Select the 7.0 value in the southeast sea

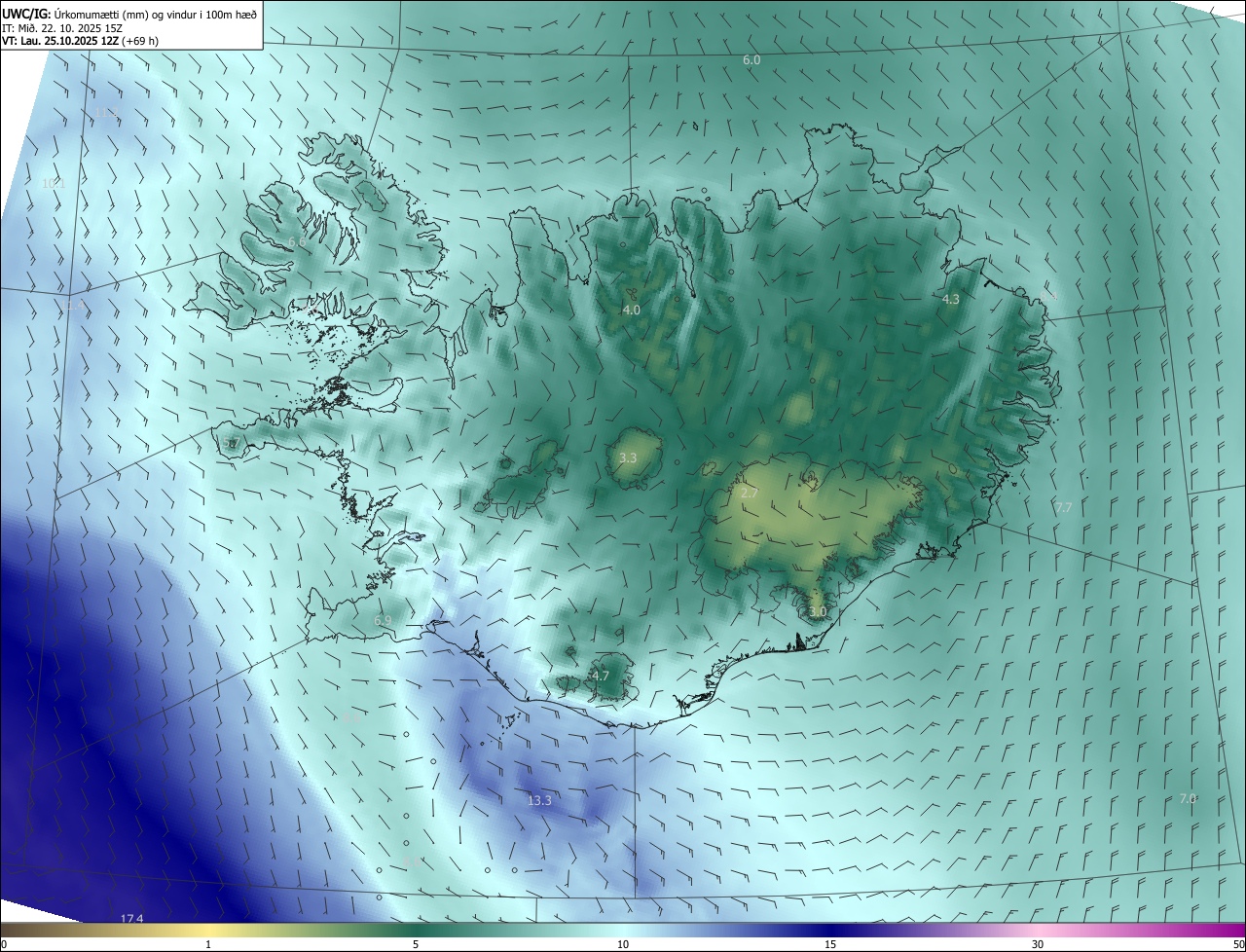(x=1188, y=798)
